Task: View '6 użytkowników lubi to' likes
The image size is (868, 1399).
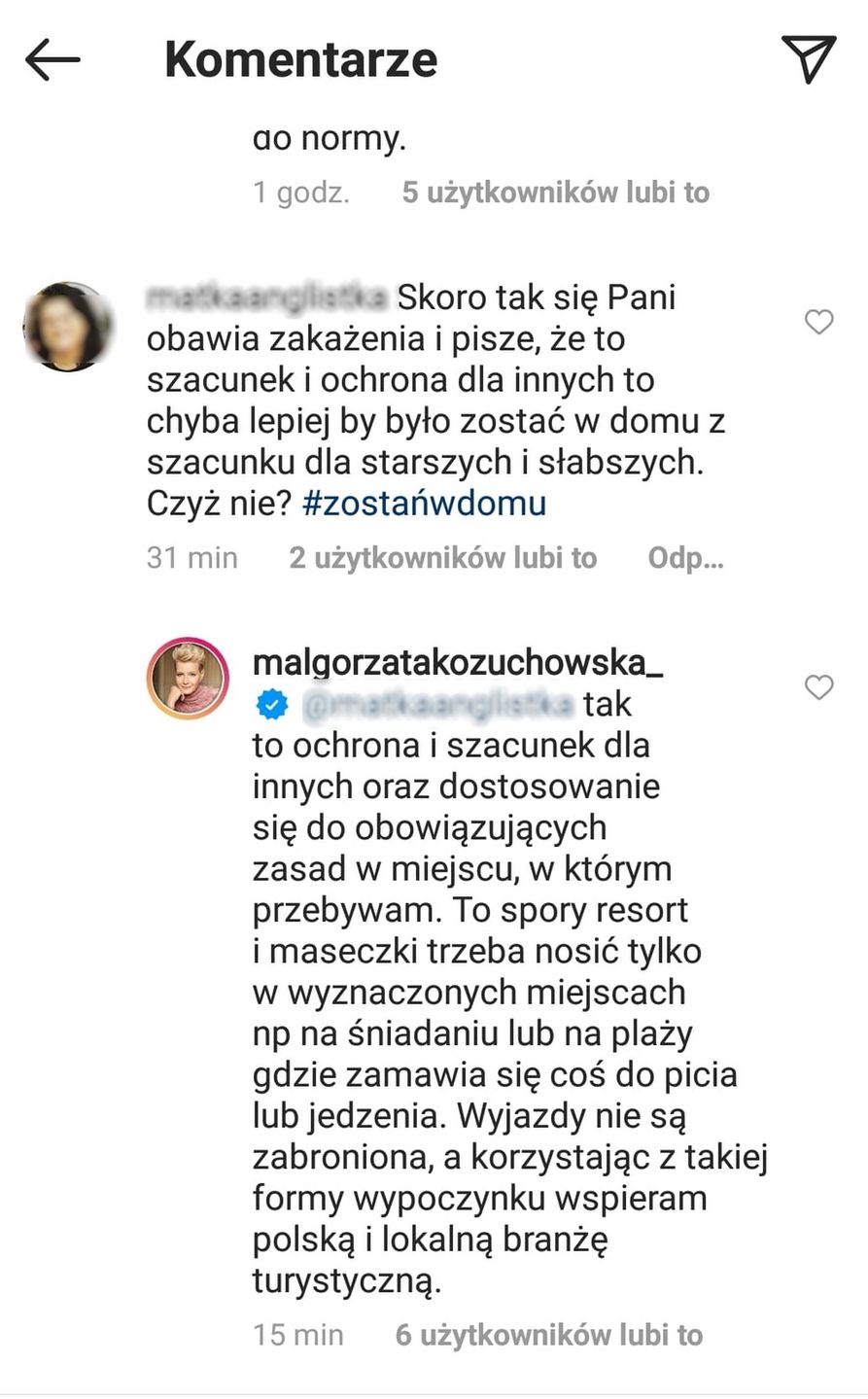Action: click(549, 1335)
